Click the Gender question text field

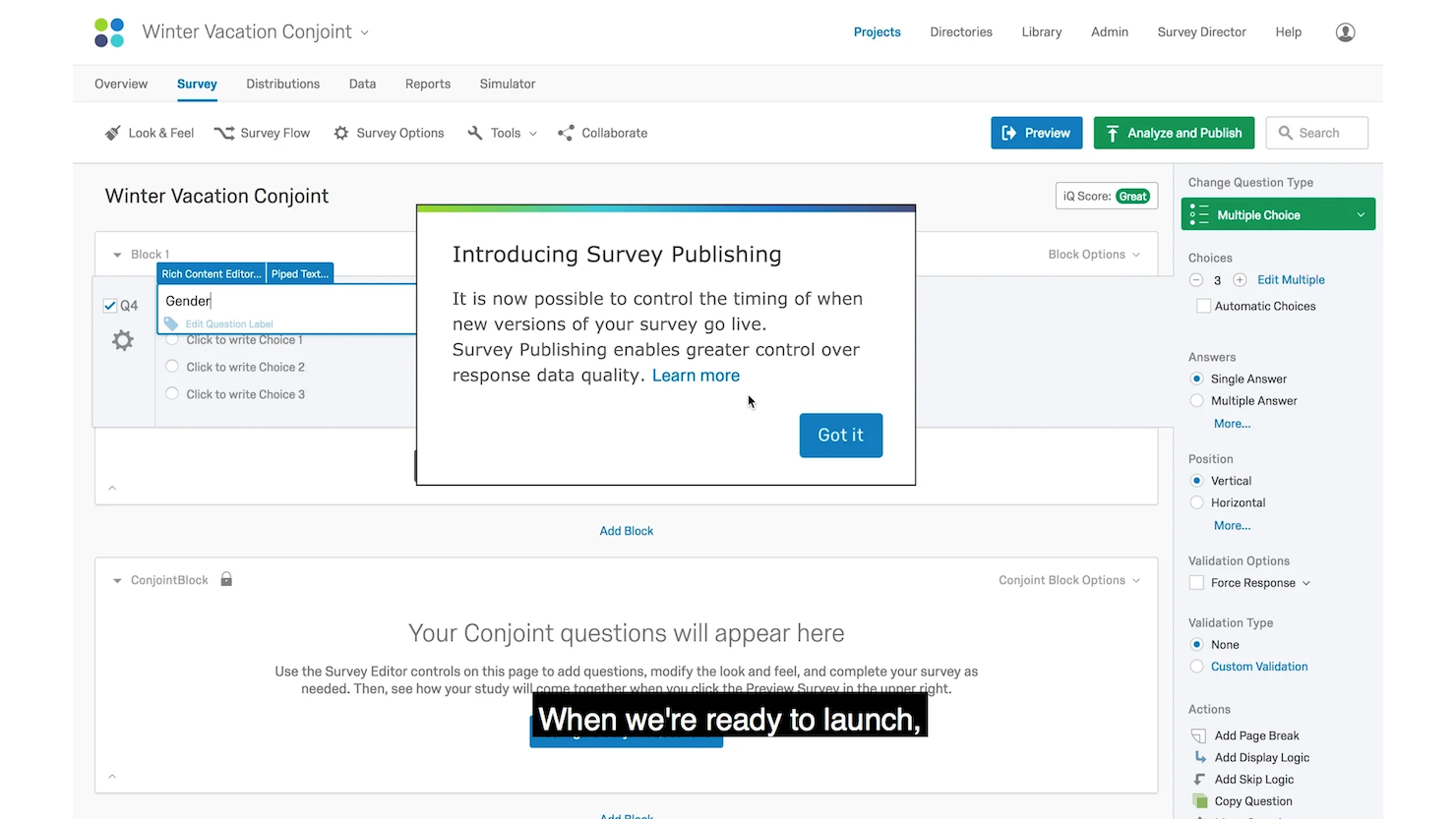coord(285,301)
